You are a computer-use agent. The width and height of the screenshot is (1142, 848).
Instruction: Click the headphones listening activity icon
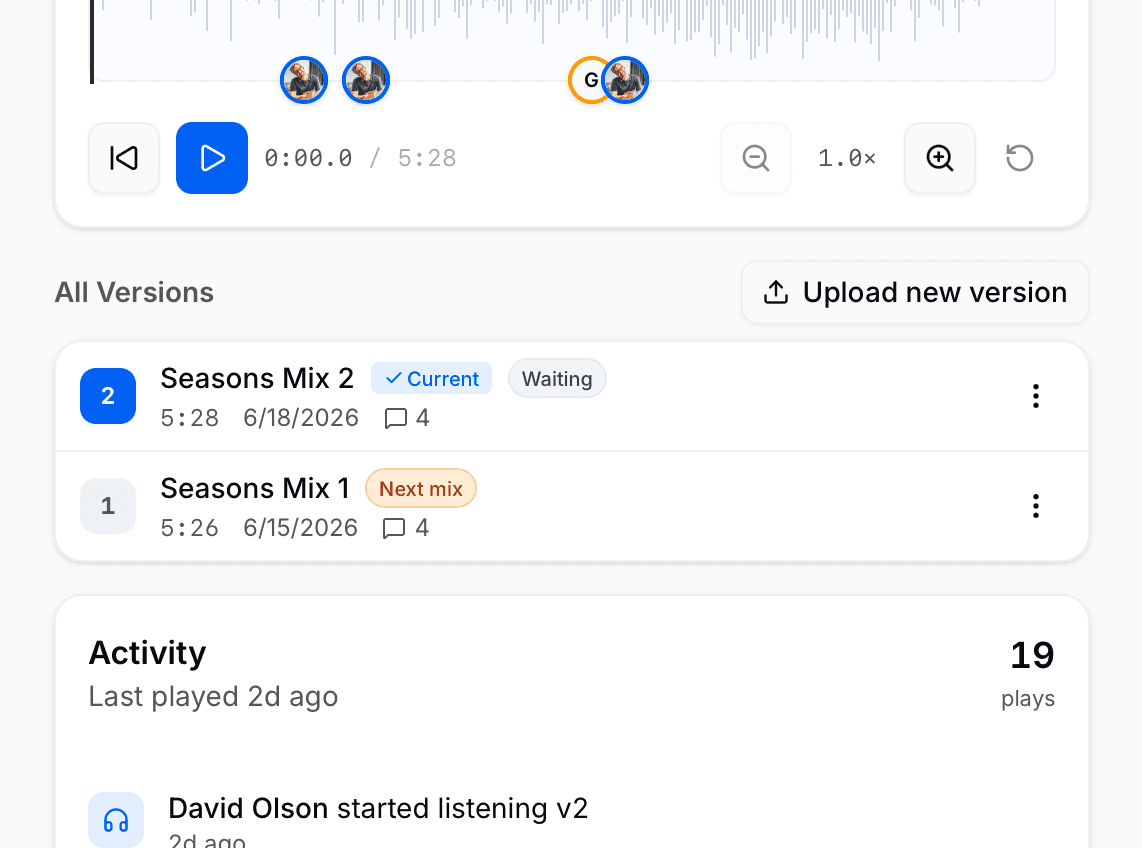(116, 820)
